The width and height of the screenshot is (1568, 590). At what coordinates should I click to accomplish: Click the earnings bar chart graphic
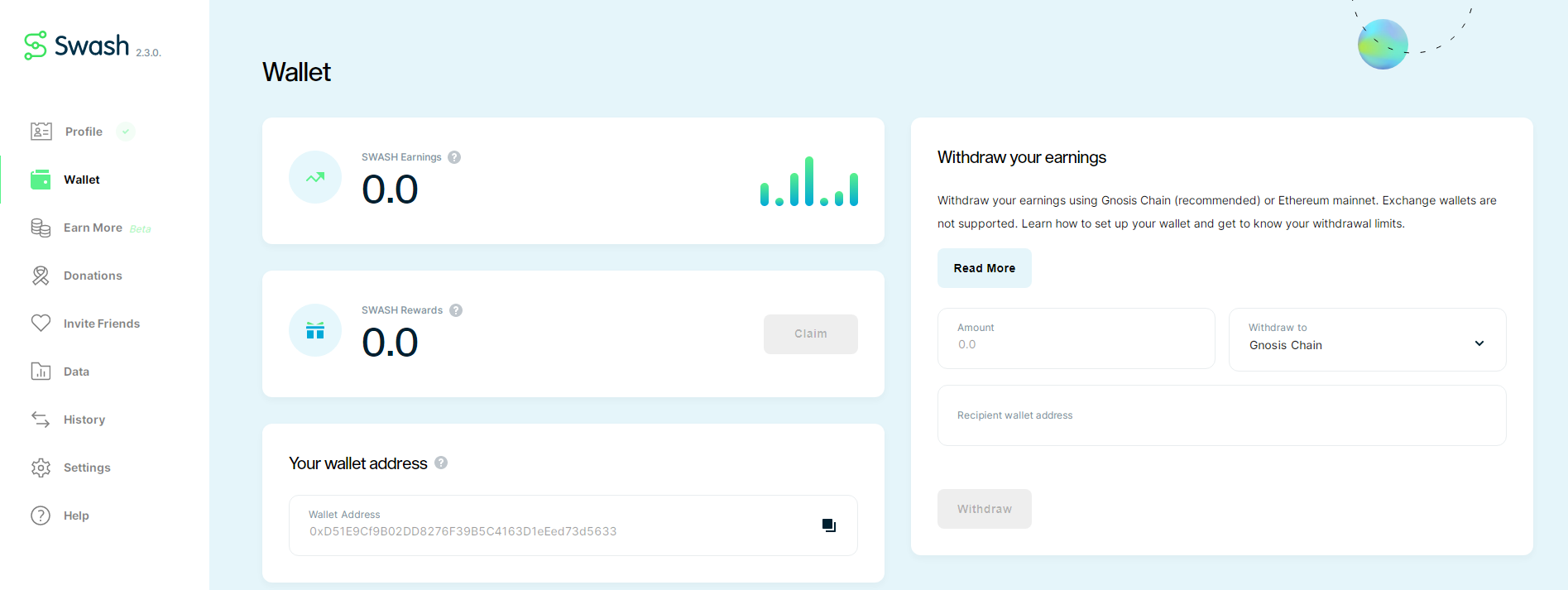[x=809, y=181]
